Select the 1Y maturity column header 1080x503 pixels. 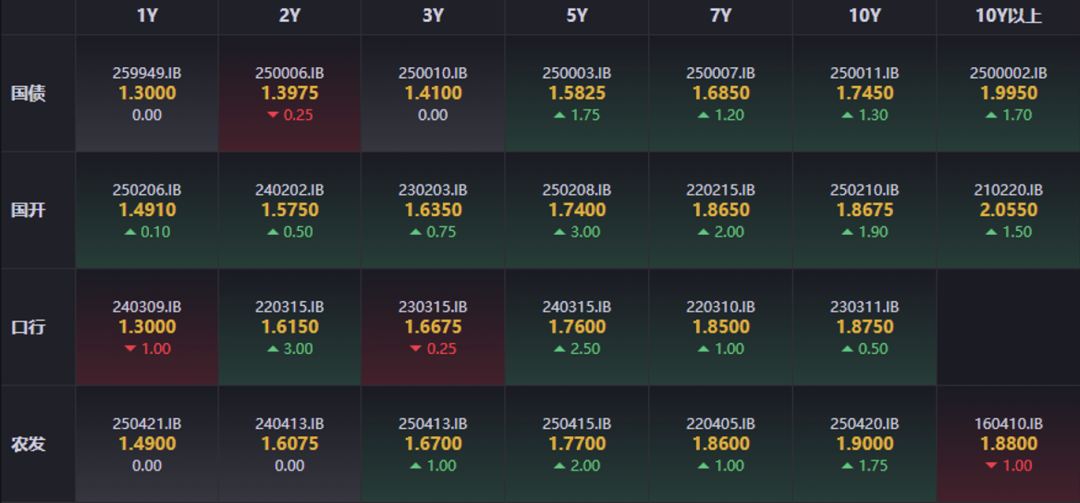click(x=146, y=16)
